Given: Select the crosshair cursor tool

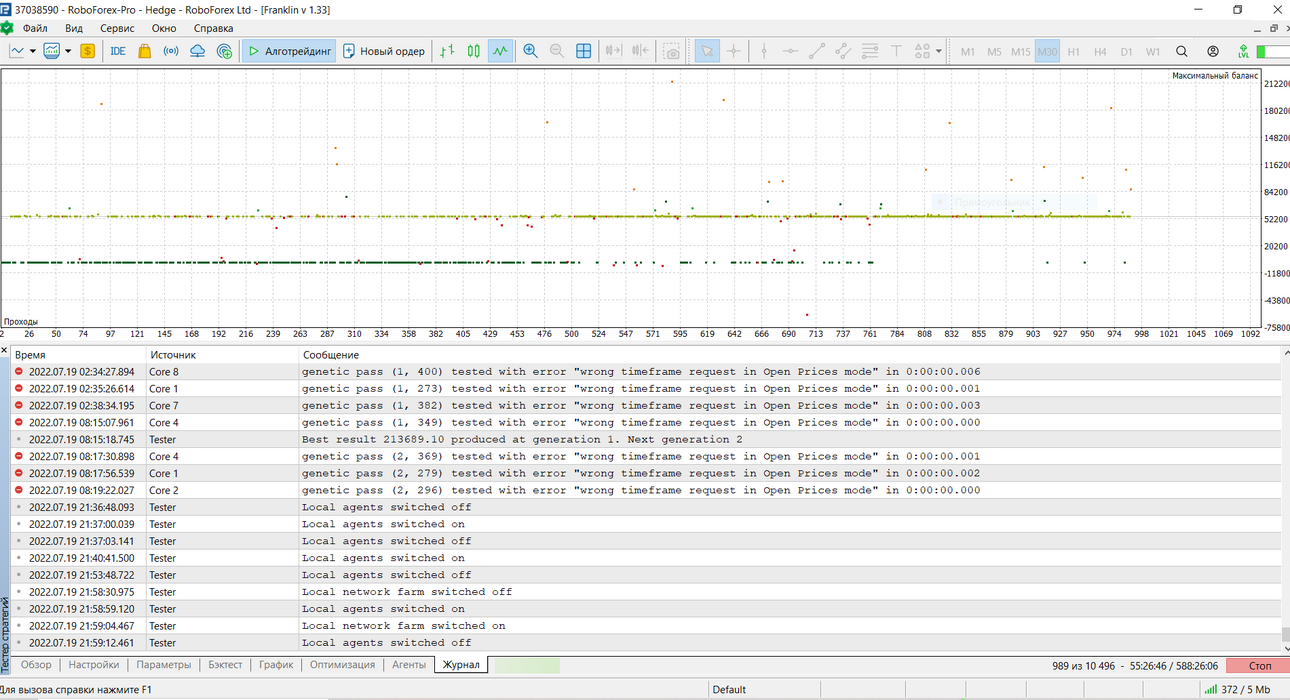Looking at the screenshot, I should 734,51.
